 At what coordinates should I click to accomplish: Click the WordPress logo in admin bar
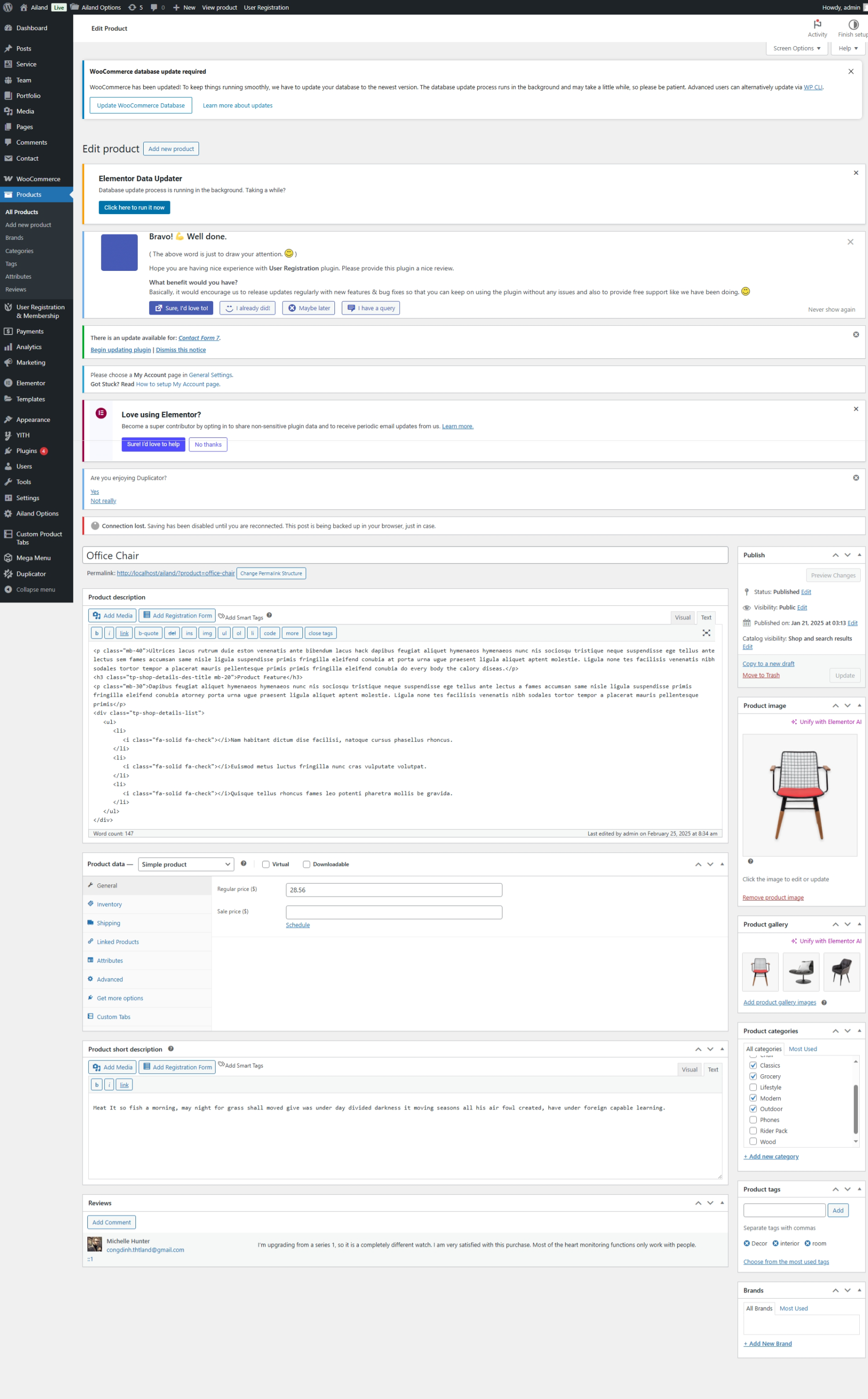point(7,7)
